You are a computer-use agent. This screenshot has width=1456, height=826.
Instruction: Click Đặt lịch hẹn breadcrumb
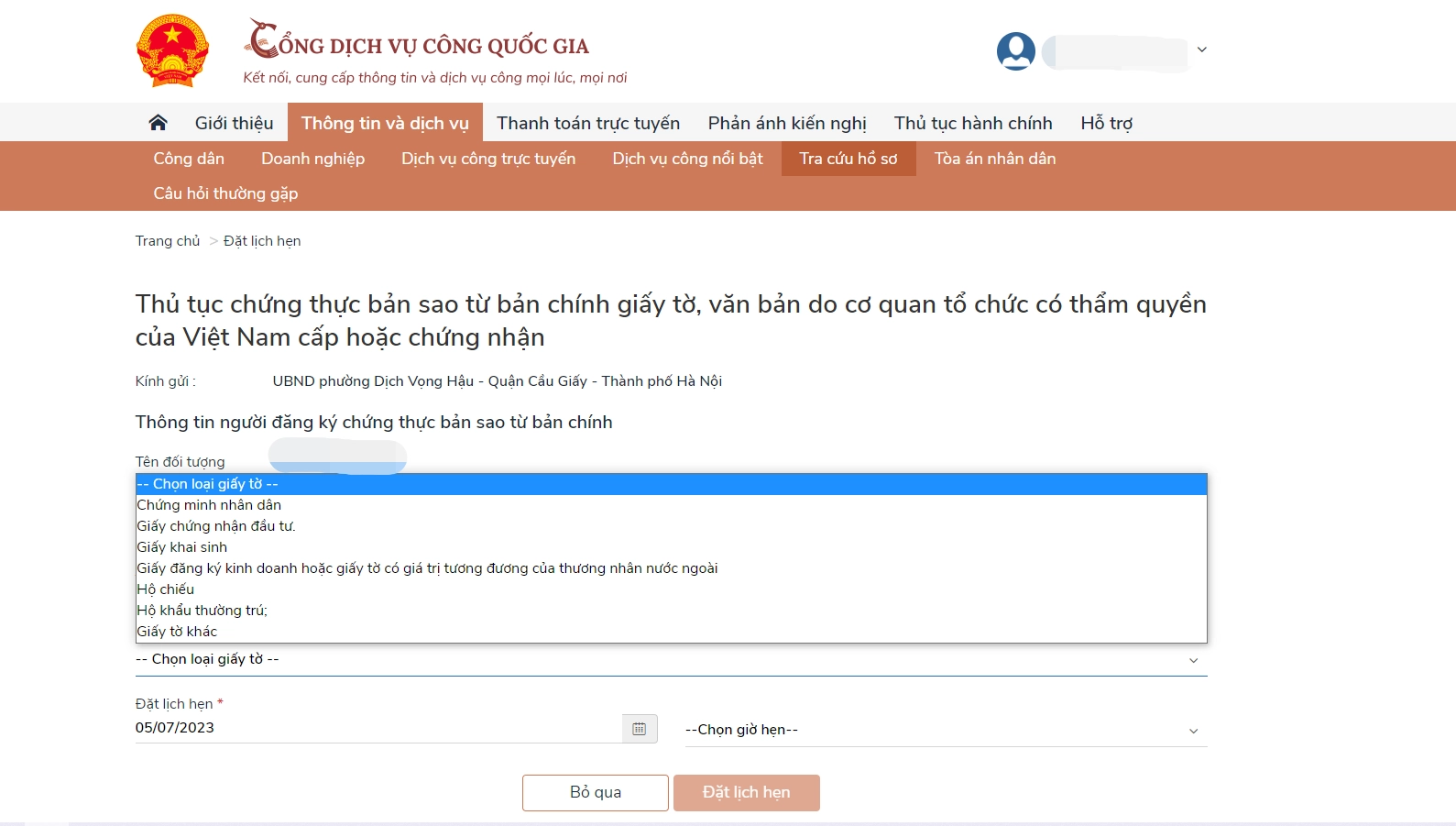click(262, 241)
